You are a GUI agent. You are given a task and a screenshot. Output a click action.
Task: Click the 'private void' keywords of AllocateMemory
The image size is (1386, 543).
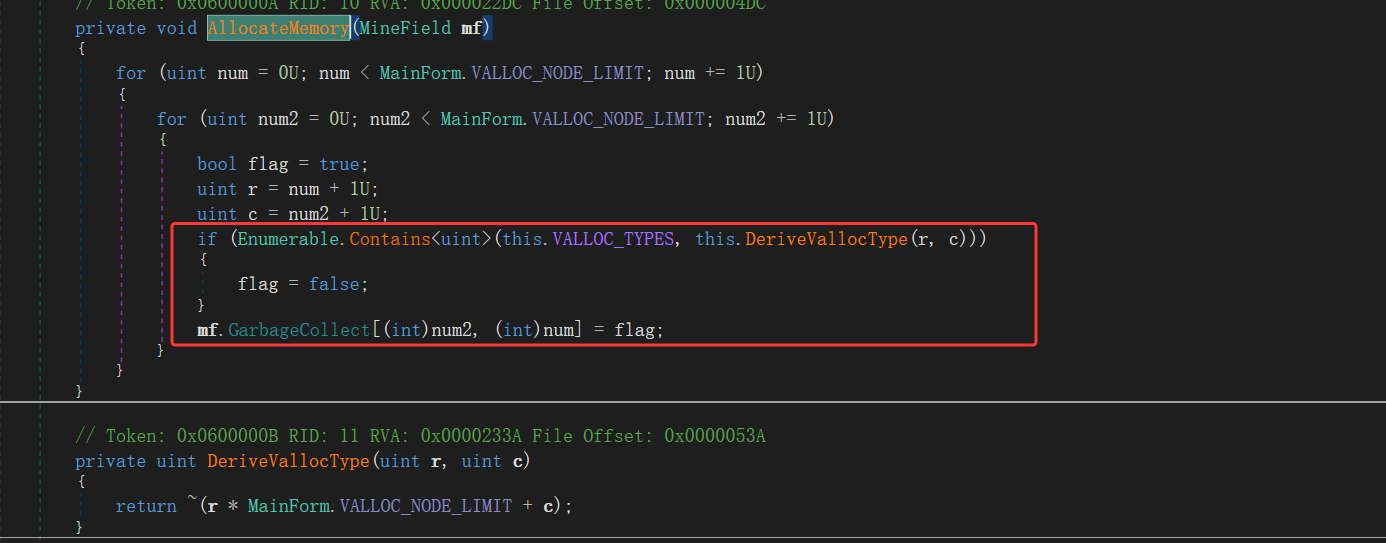click(x=136, y=28)
